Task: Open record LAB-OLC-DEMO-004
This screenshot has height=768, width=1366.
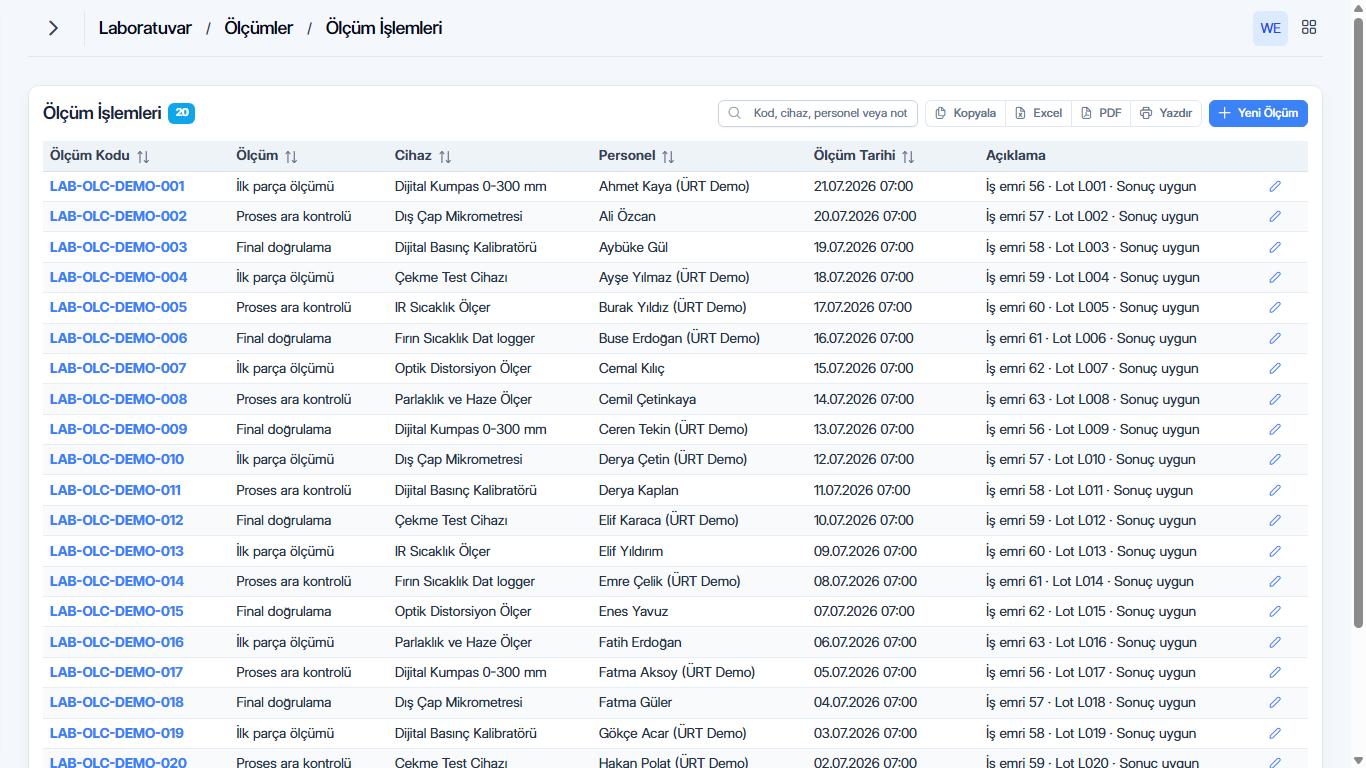Action: pos(118,277)
